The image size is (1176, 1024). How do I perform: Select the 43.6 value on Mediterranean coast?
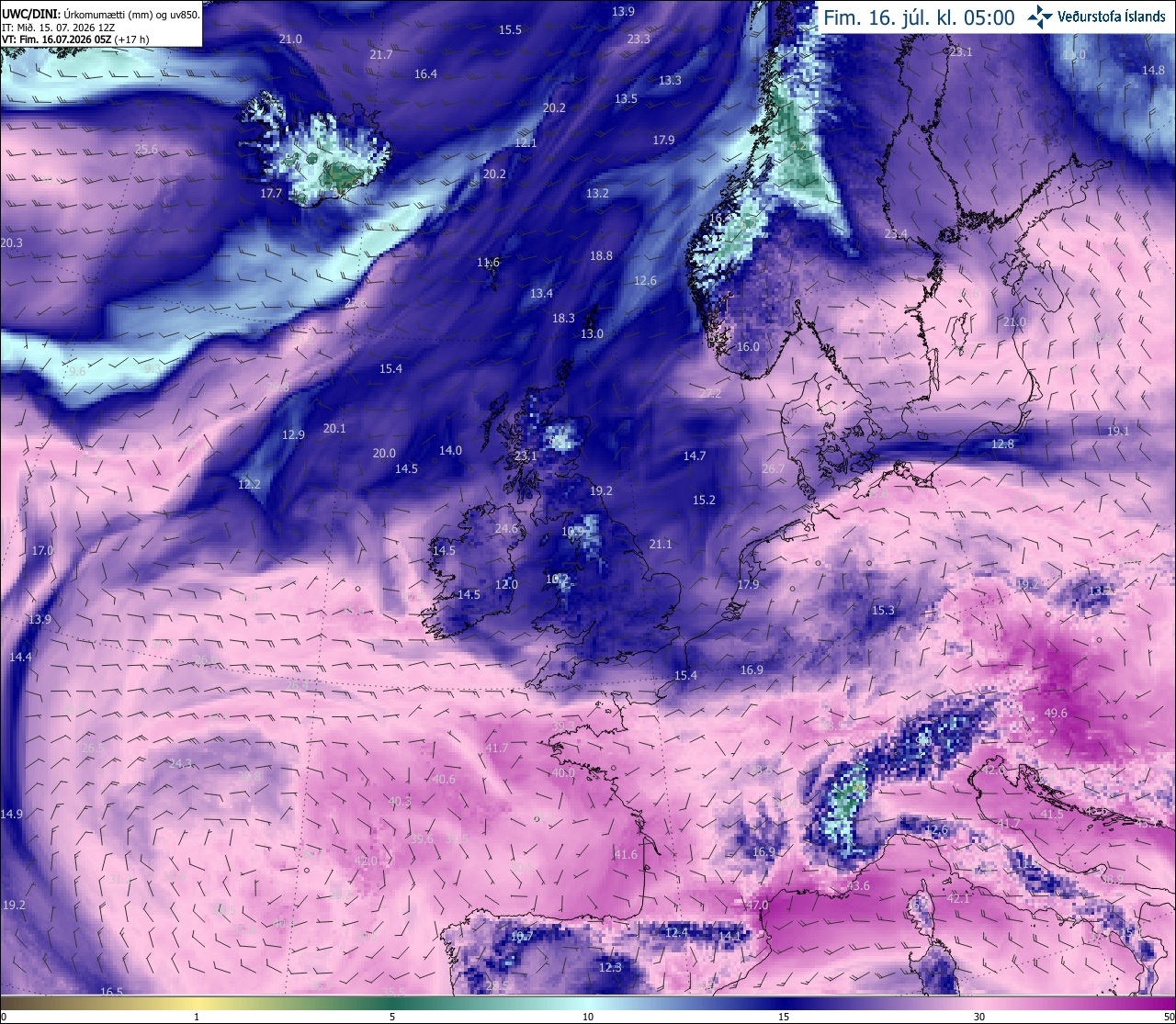coord(858,885)
